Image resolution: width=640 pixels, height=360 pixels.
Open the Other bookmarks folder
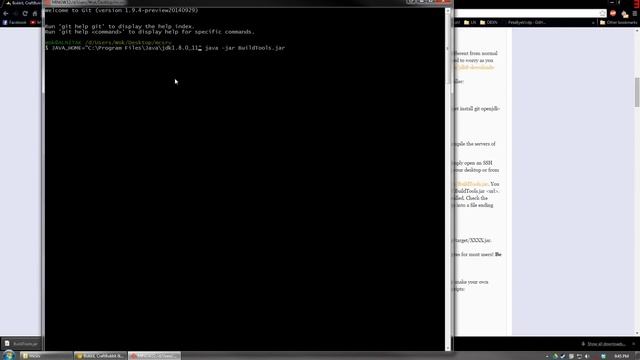tap(618, 22)
